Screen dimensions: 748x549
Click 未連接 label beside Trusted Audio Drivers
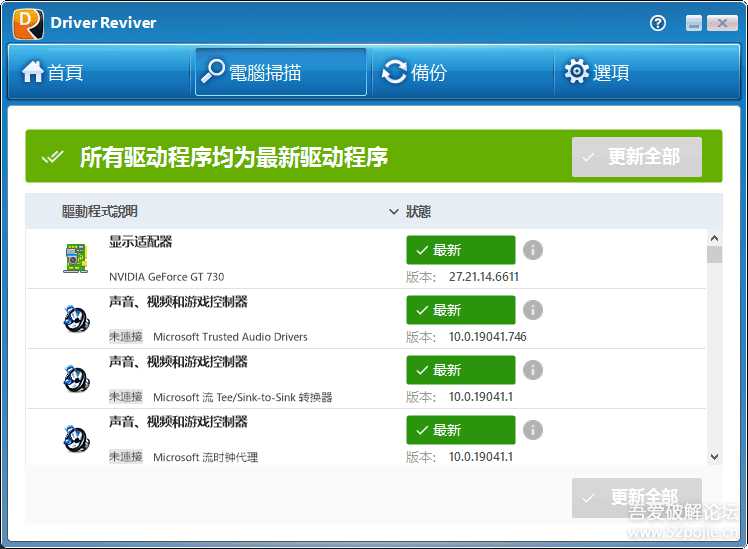(x=126, y=337)
